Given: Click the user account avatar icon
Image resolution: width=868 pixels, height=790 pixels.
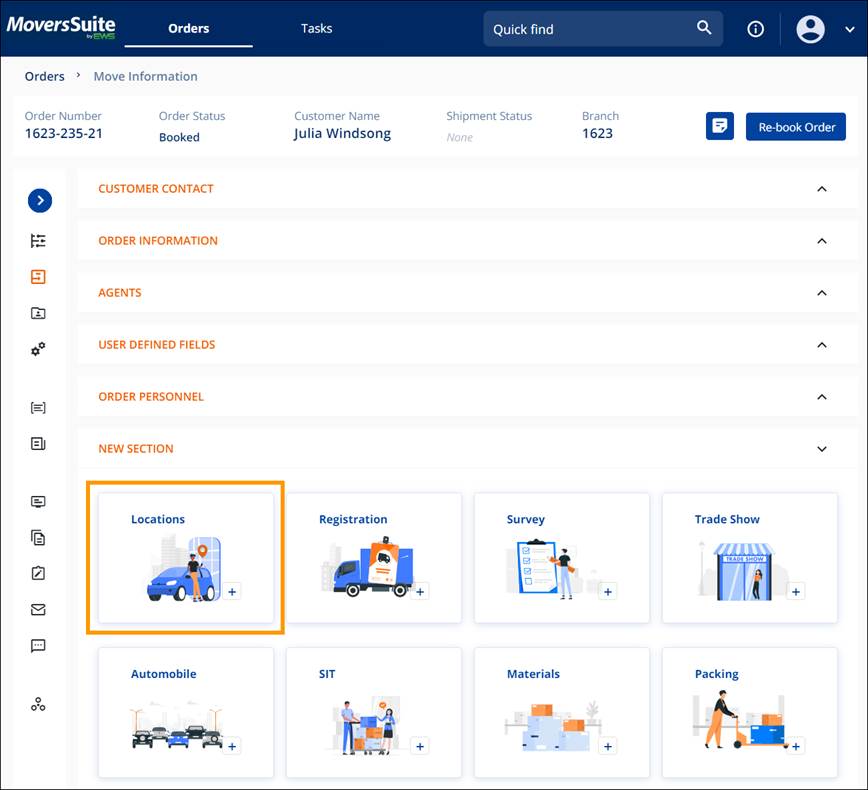Looking at the screenshot, I should pos(811,28).
